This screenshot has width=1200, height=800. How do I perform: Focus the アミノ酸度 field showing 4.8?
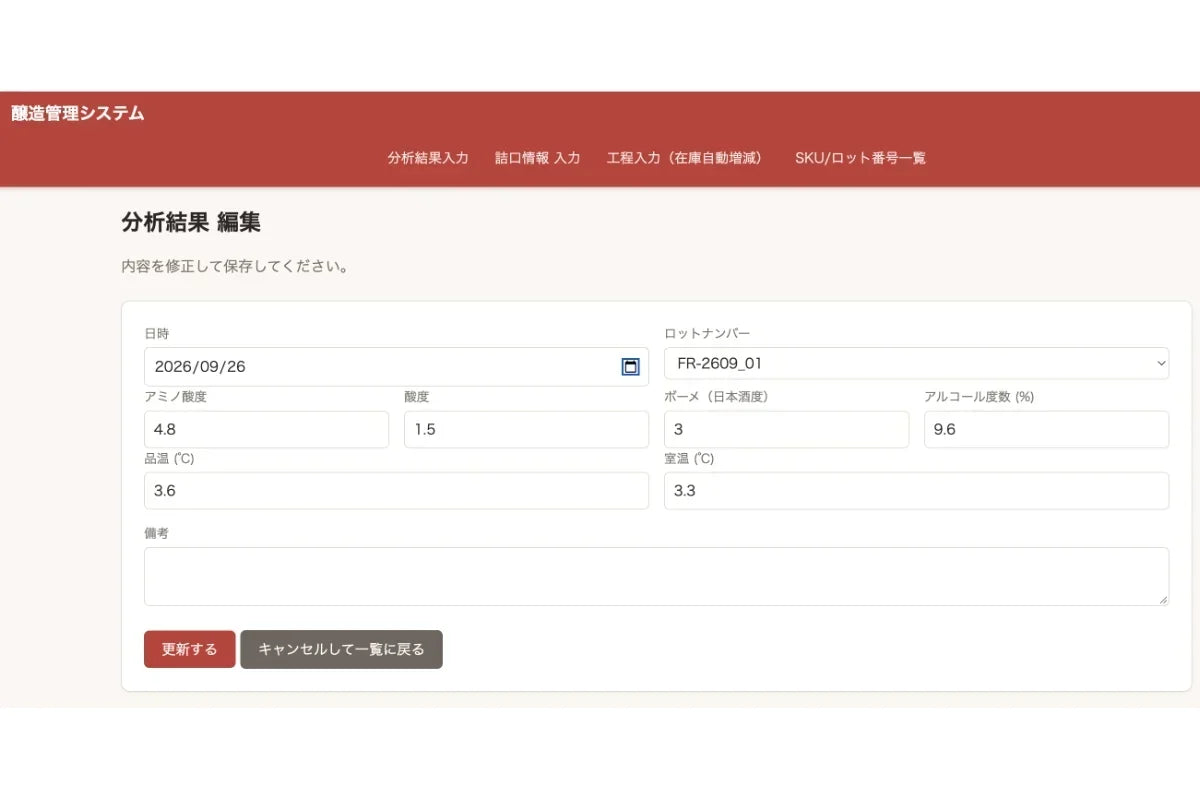click(266, 429)
